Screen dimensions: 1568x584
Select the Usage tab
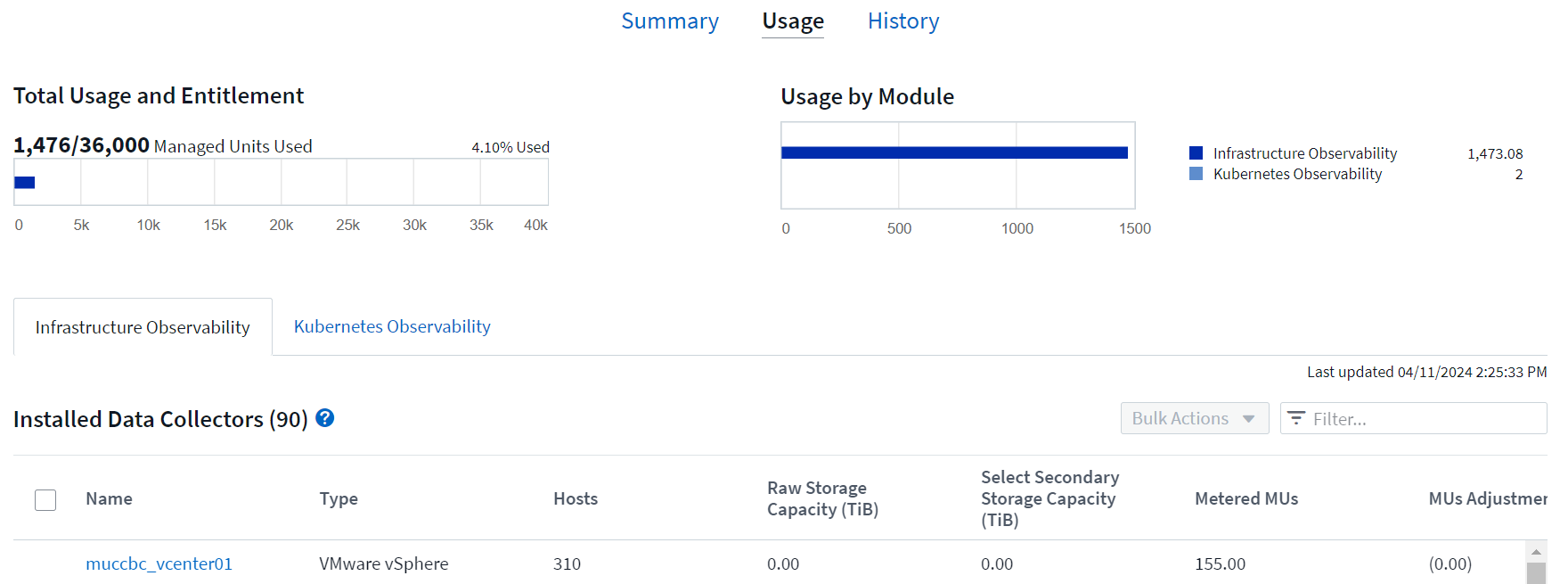point(793,21)
